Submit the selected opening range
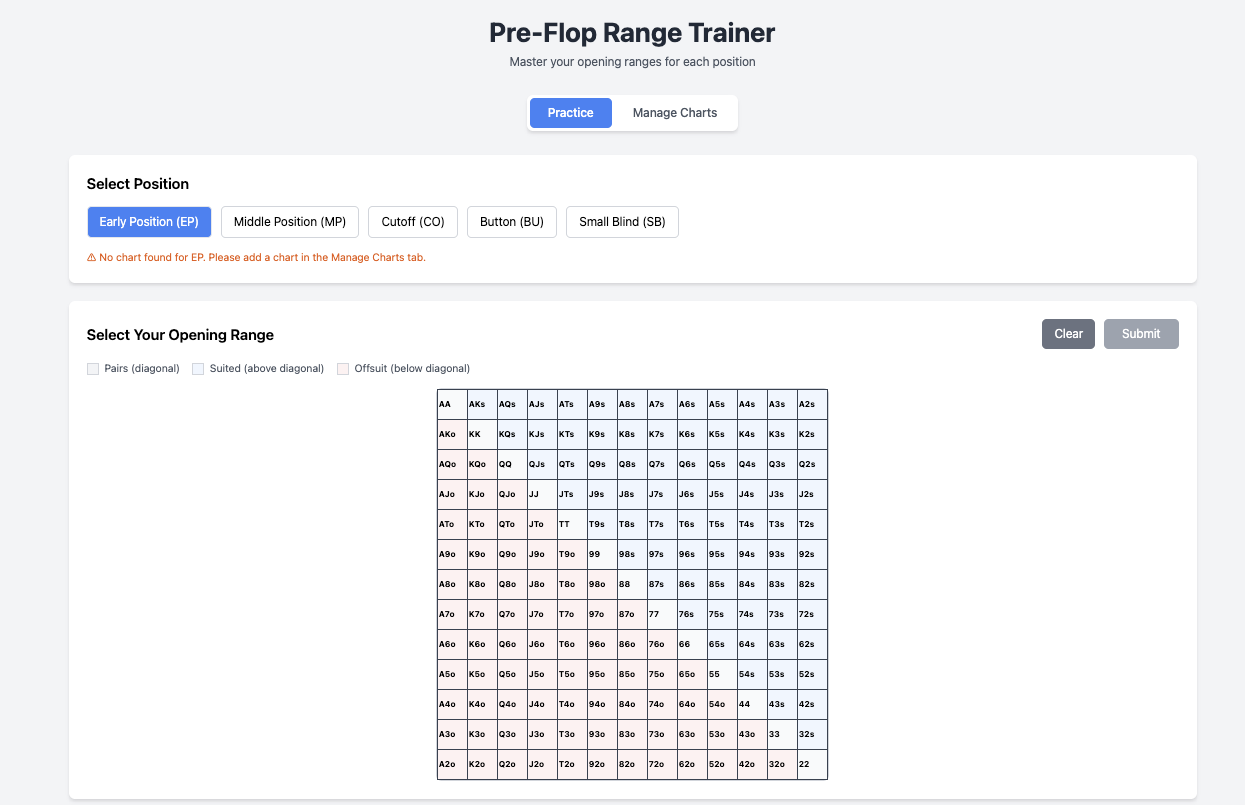This screenshot has height=805, width=1245. (1141, 334)
